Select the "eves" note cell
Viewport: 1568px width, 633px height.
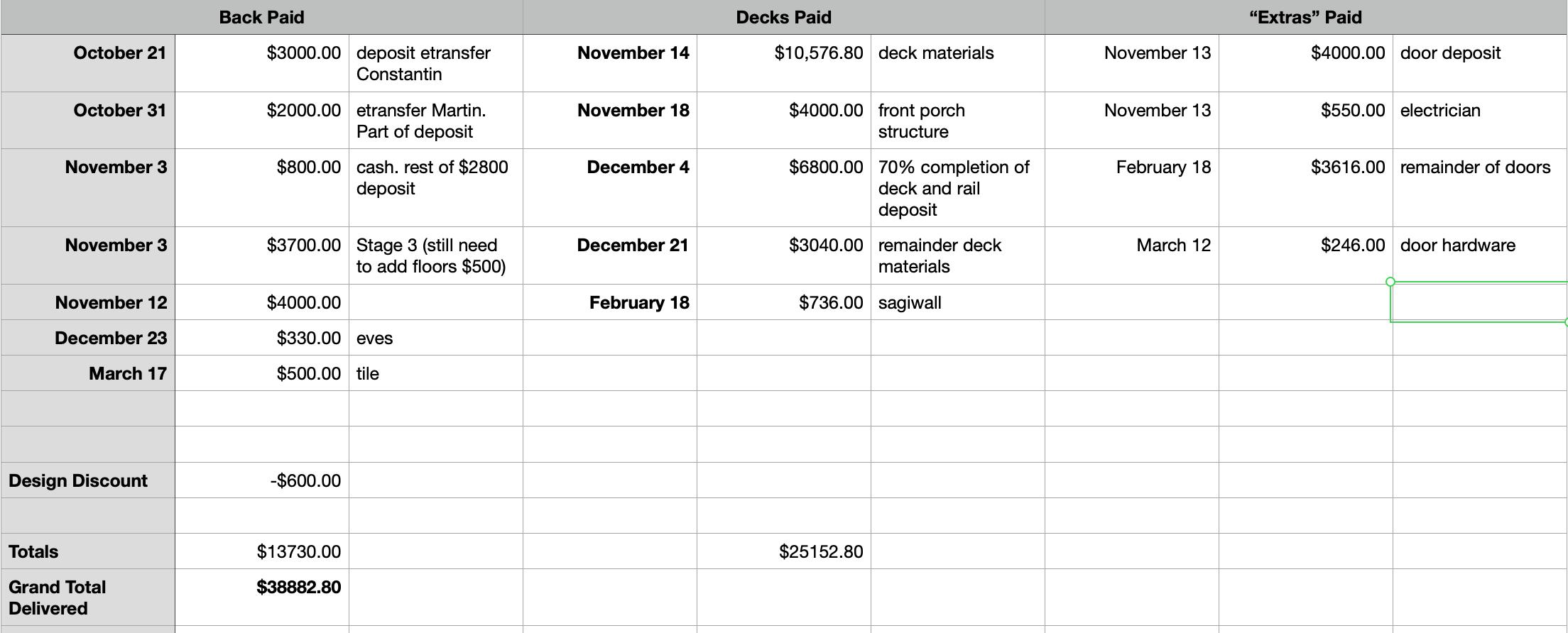374,338
